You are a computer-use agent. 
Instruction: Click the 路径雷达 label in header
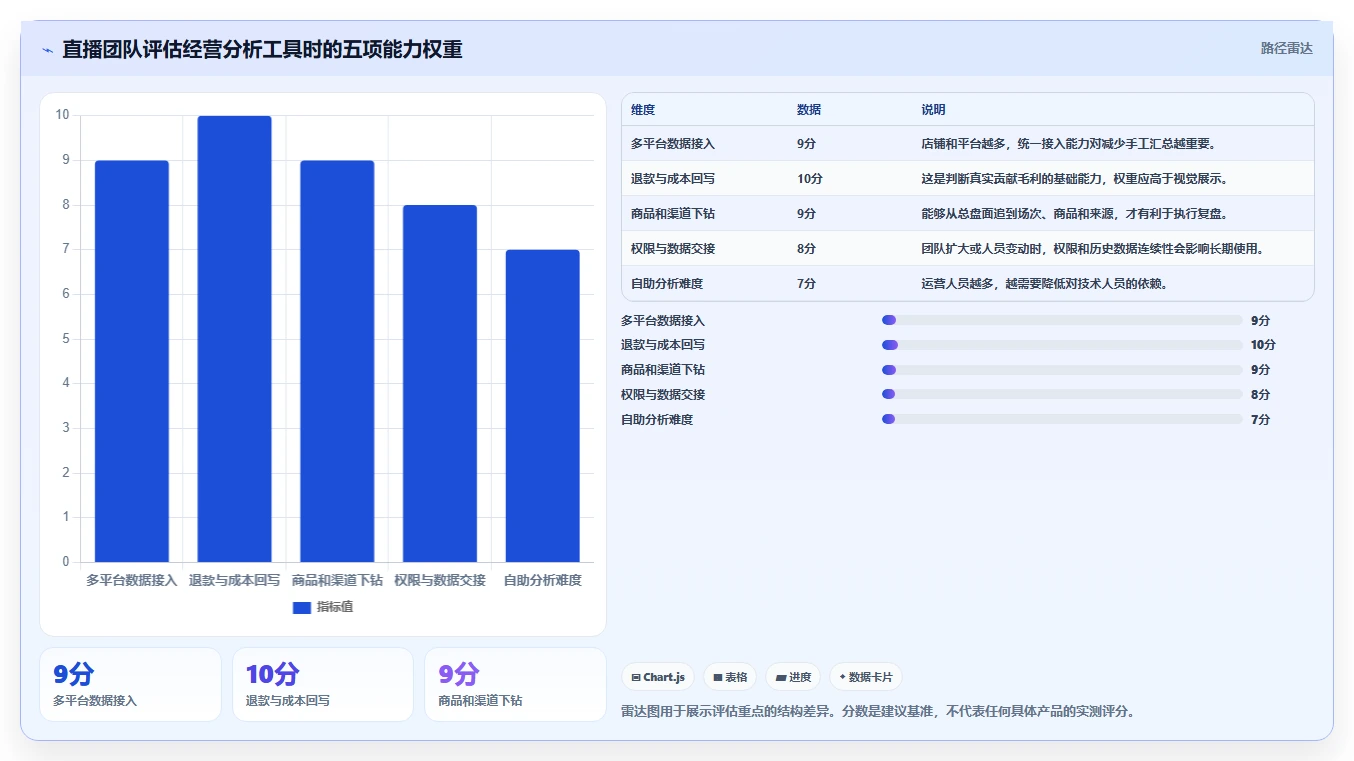[1286, 48]
